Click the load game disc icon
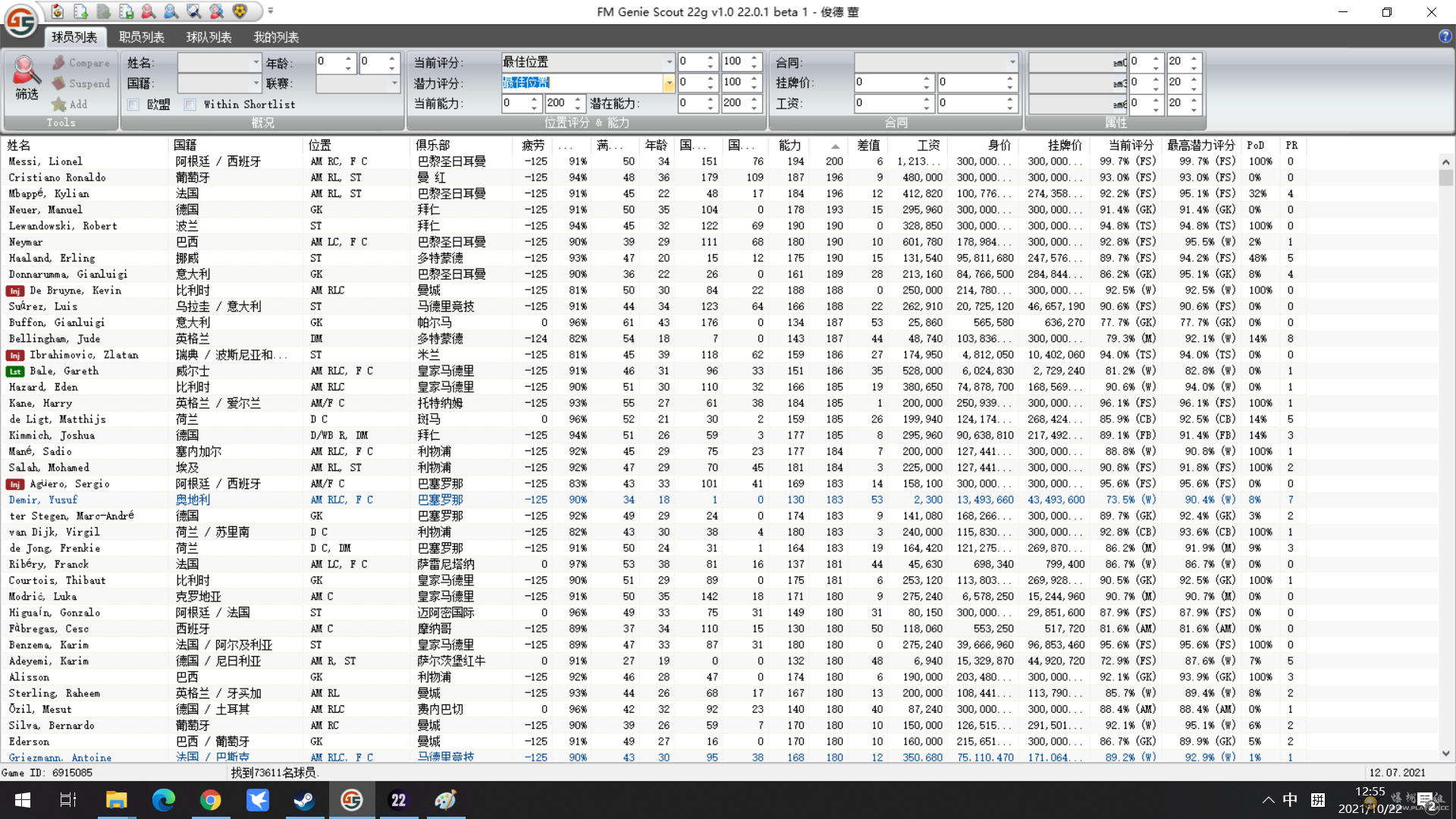Image resolution: width=1456 pixels, height=819 pixels. pos(58,11)
